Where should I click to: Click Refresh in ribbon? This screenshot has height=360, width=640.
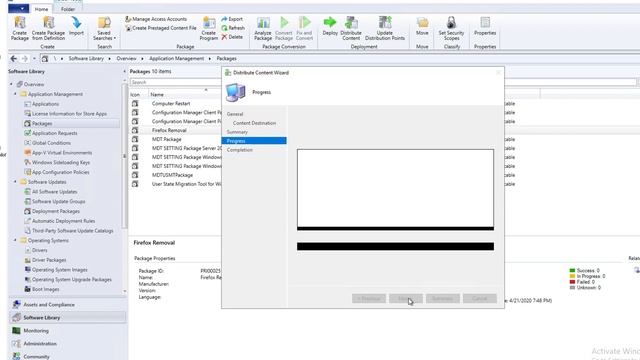tap(233, 28)
